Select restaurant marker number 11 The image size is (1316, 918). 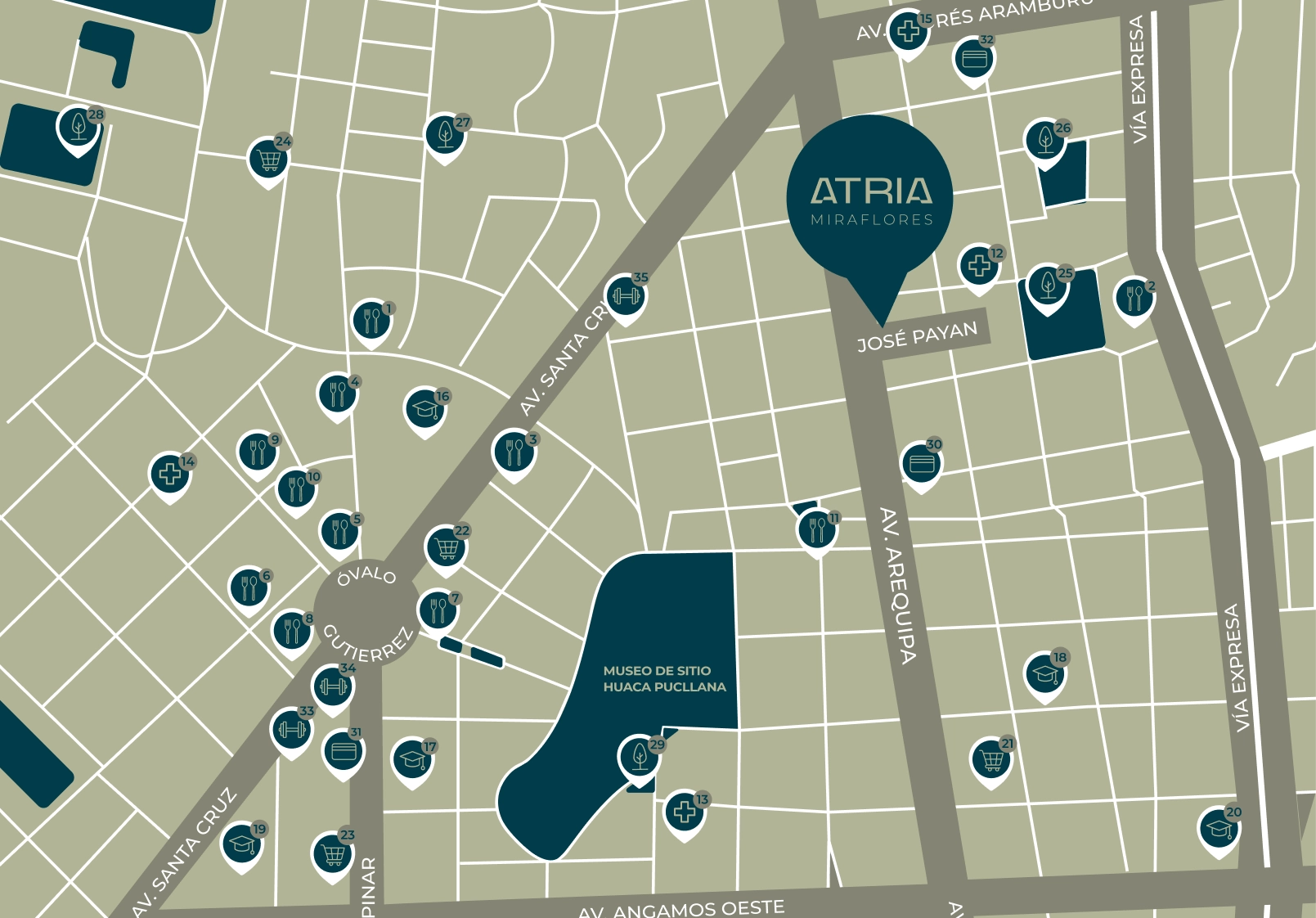817,532
